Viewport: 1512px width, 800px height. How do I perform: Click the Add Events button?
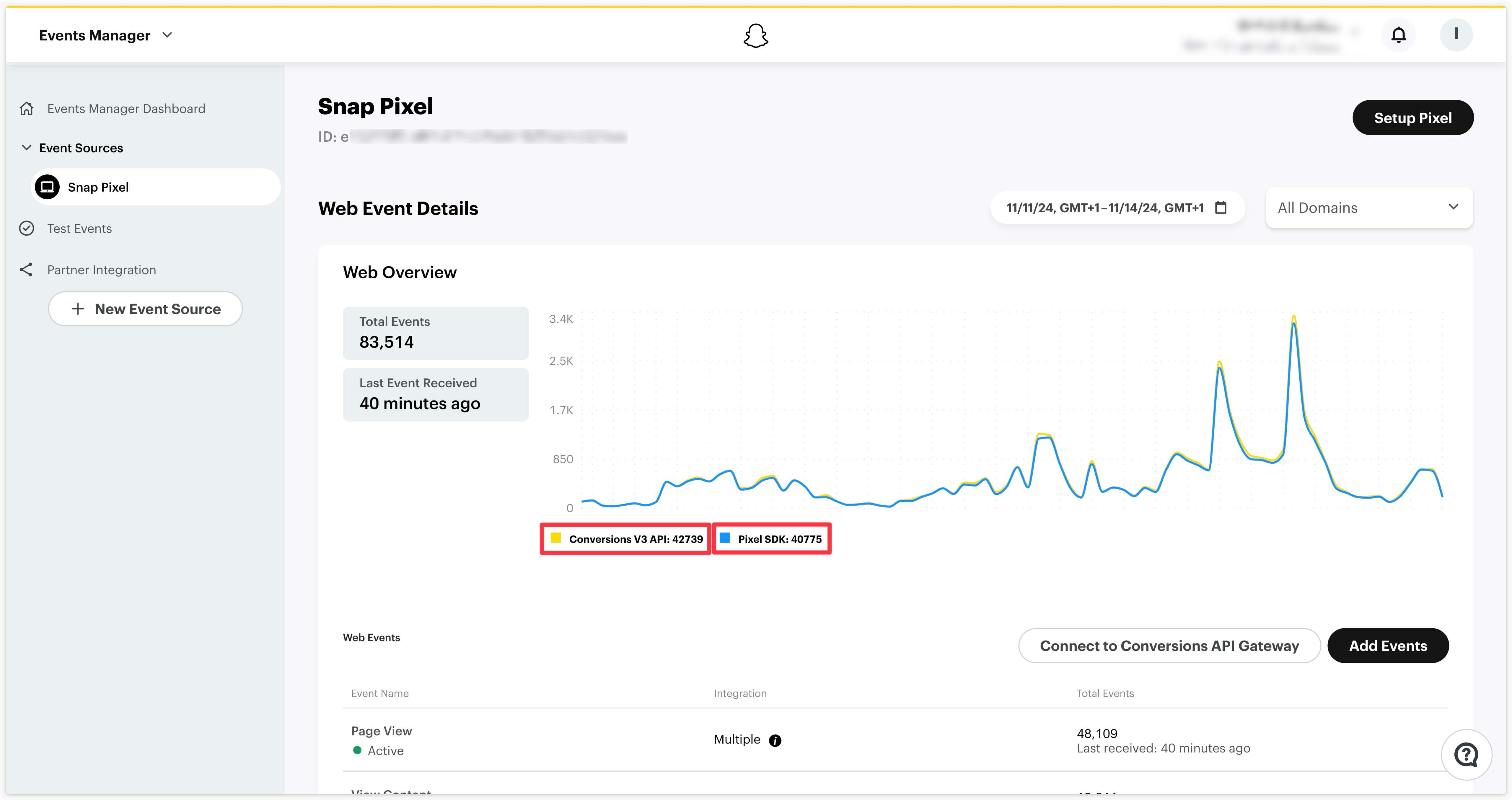pos(1388,646)
